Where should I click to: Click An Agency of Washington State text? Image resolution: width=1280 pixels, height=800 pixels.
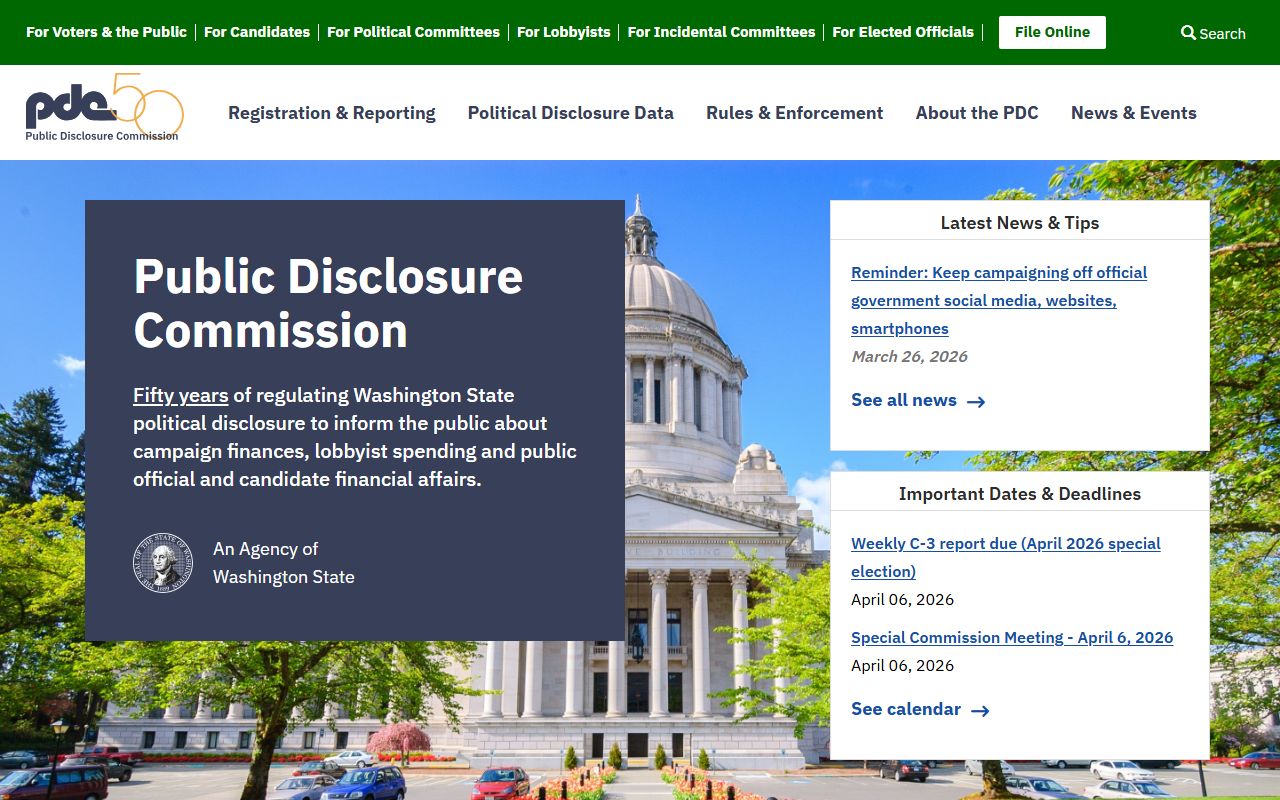(x=284, y=563)
